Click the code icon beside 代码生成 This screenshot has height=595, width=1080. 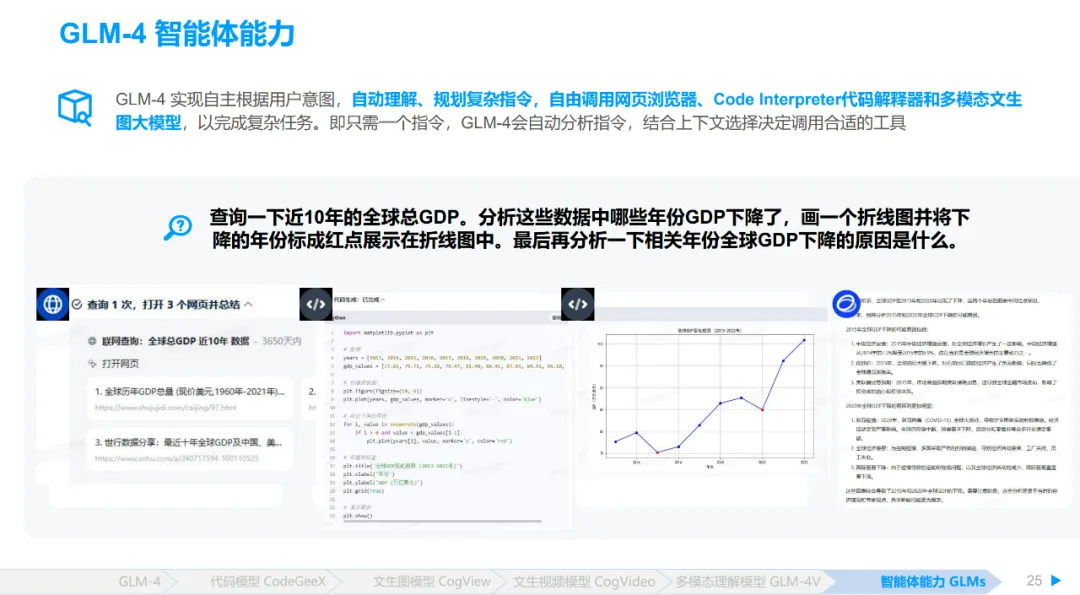pyautogui.click(x=315, y=304)
